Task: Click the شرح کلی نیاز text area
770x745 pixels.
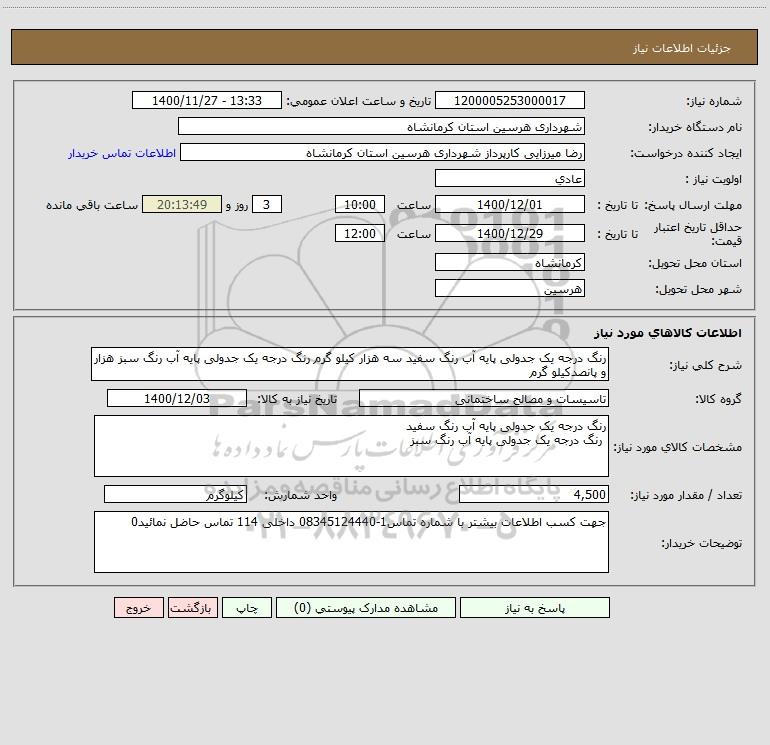Action: [350, 364]
